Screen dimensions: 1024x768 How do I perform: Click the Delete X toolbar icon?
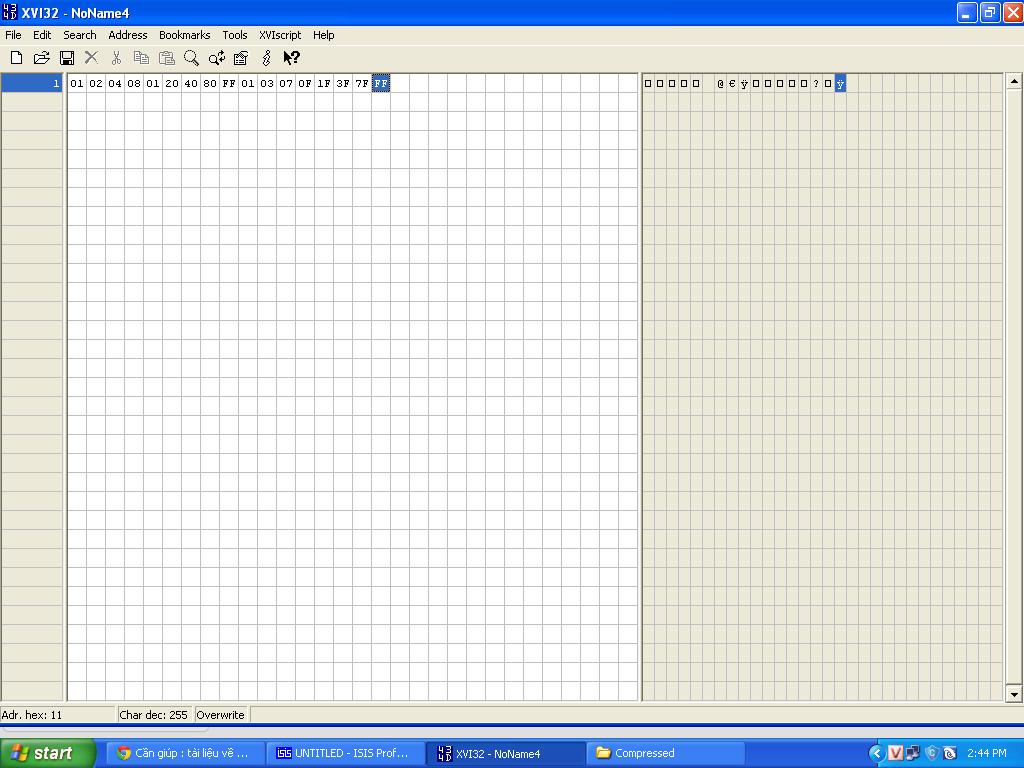coord(91,58)
